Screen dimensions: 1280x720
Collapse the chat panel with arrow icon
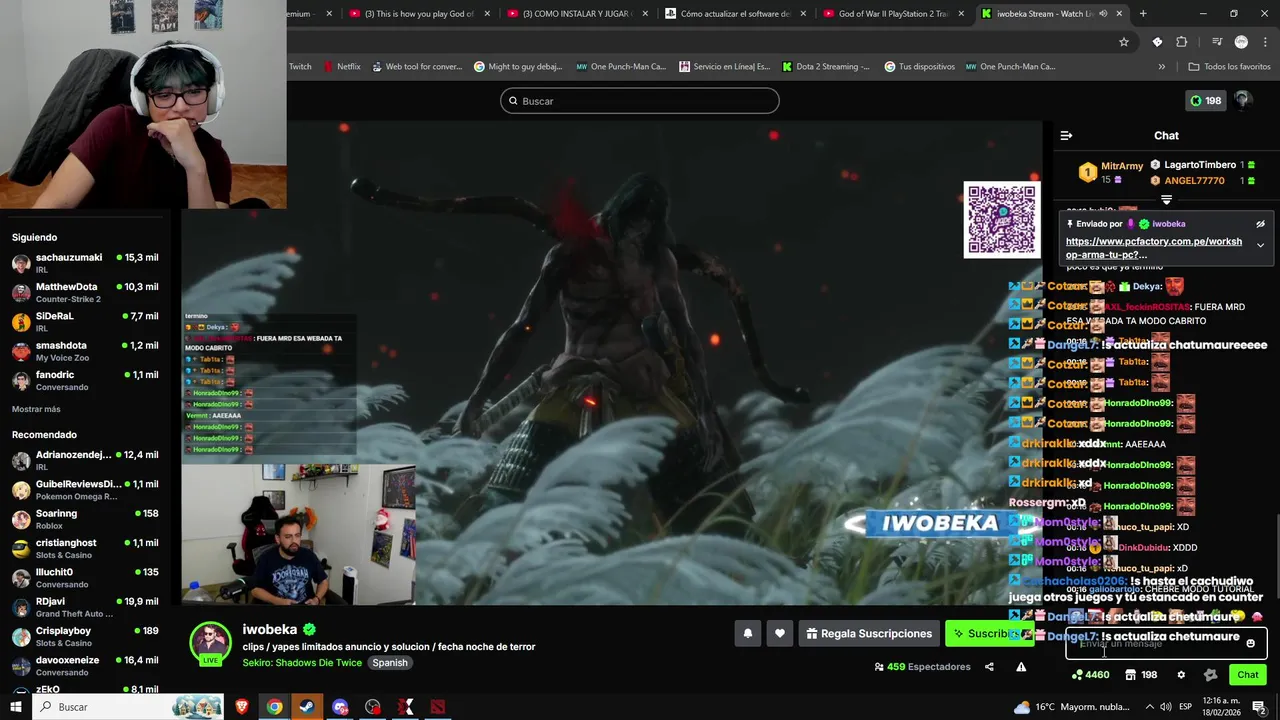click(x=1066, y=135)
